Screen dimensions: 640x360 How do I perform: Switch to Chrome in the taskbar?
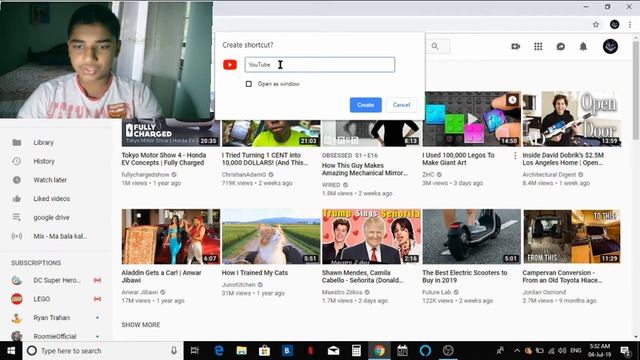[379, 351]
